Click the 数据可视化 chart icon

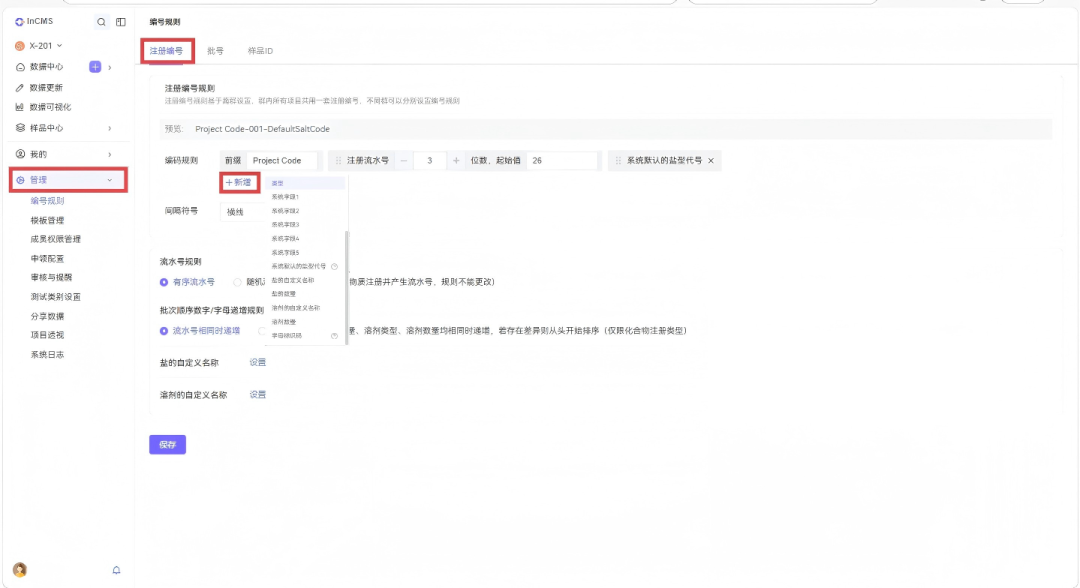pyautogui.click(x=19, y=107)
